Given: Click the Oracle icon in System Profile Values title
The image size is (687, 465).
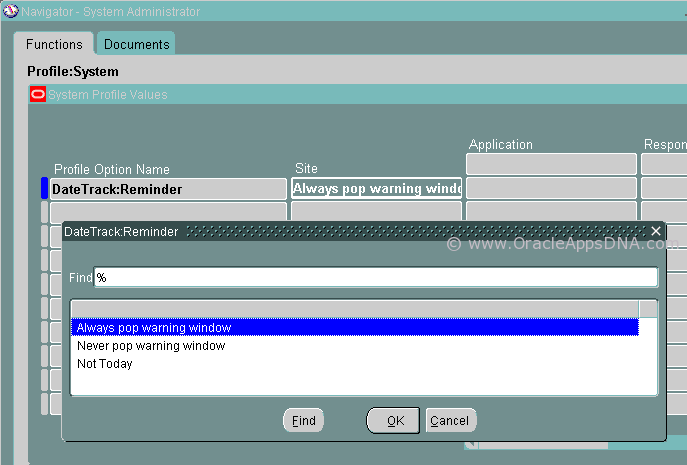Looking at the screenshot, I should click(38, 94).
